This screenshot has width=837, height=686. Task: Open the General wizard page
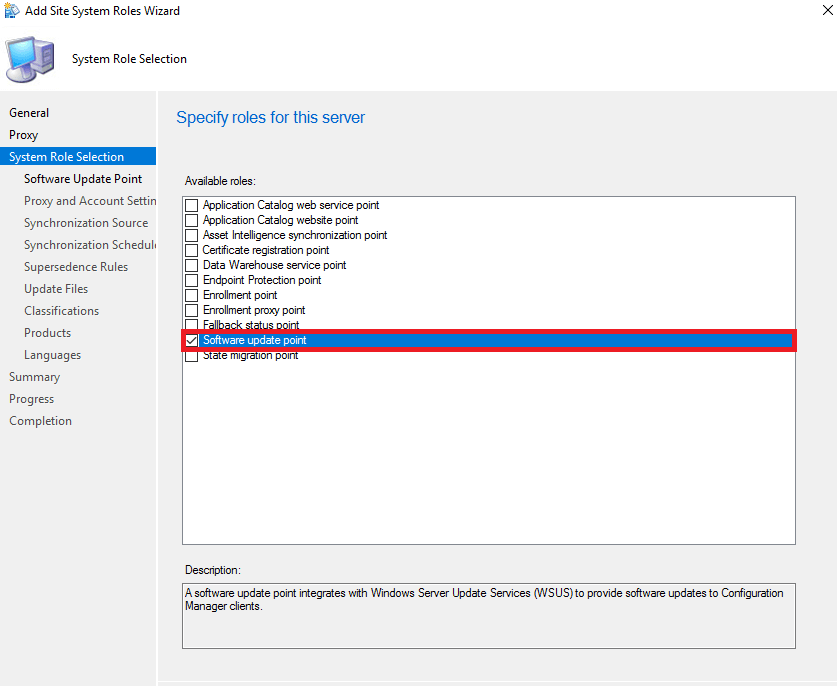(29, 112)
